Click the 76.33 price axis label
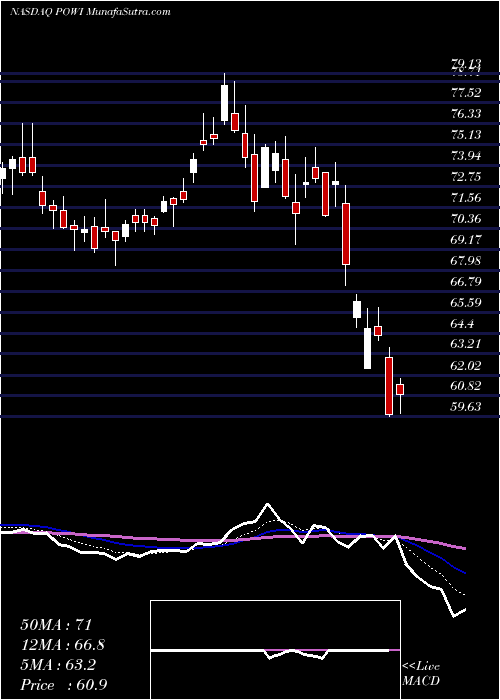 pos(466,114)
